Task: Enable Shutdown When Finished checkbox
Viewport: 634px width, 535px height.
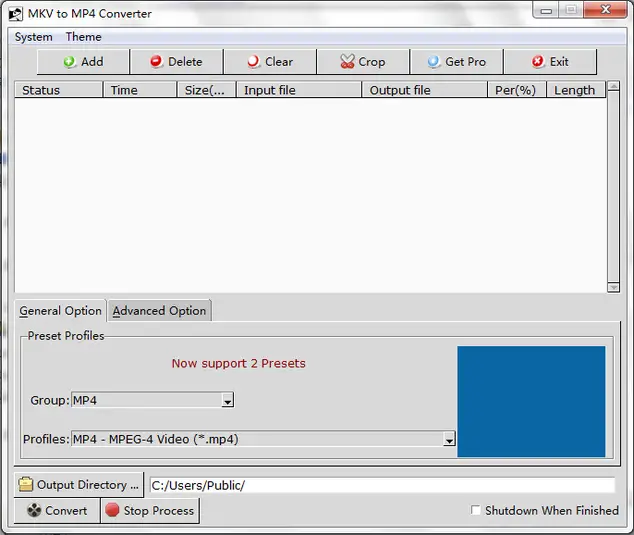Action: click(x=476, y=510)
